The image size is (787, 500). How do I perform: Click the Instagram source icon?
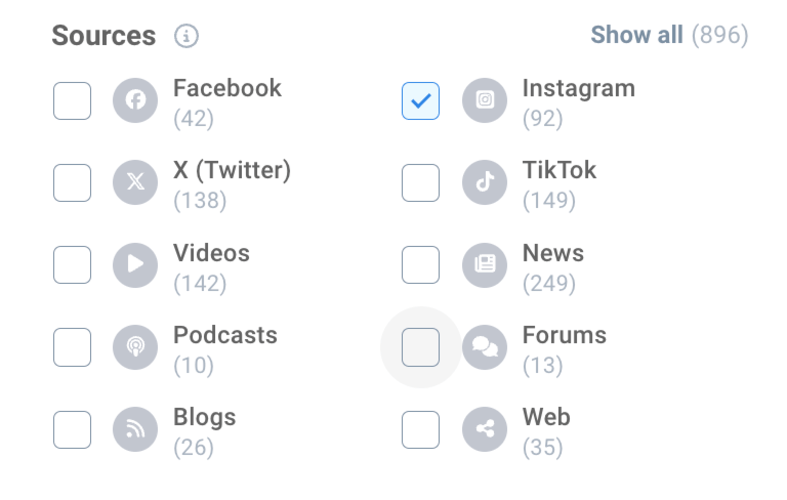pos(485,101)
